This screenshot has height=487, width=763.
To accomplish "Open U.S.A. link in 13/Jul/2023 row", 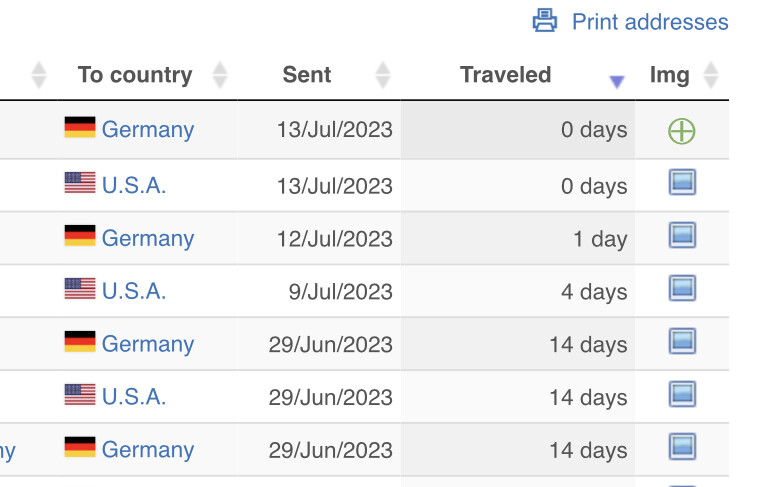I will [x=134, y=185].
